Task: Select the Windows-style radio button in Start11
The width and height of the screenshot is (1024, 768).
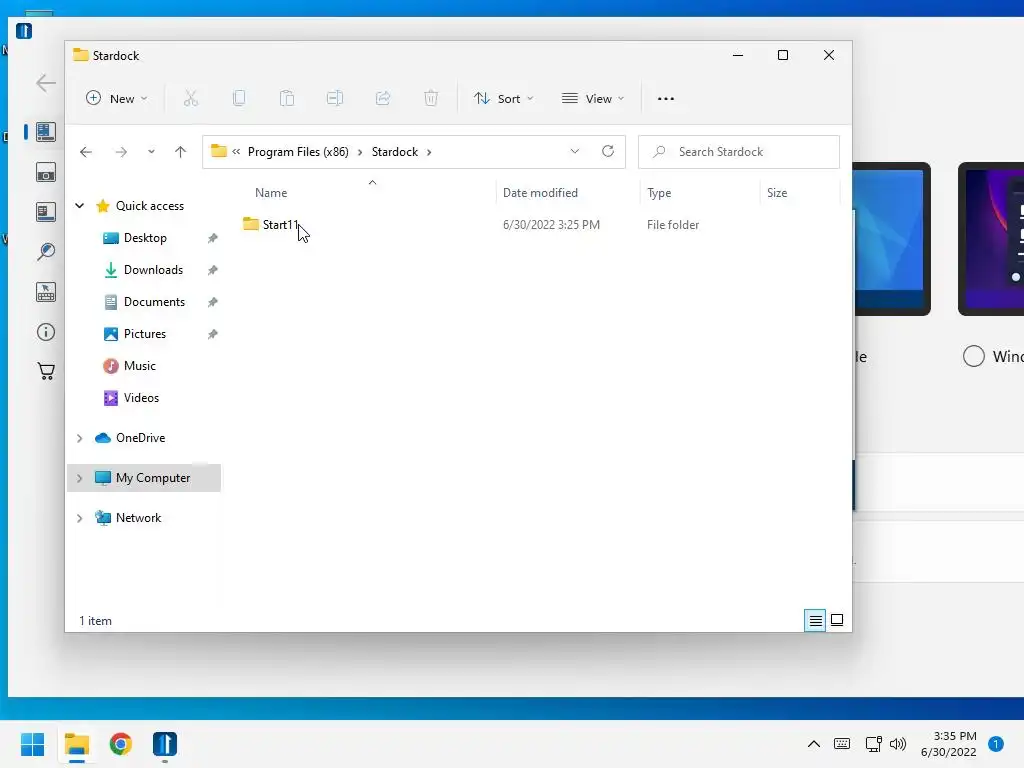Action: point(974,356)
